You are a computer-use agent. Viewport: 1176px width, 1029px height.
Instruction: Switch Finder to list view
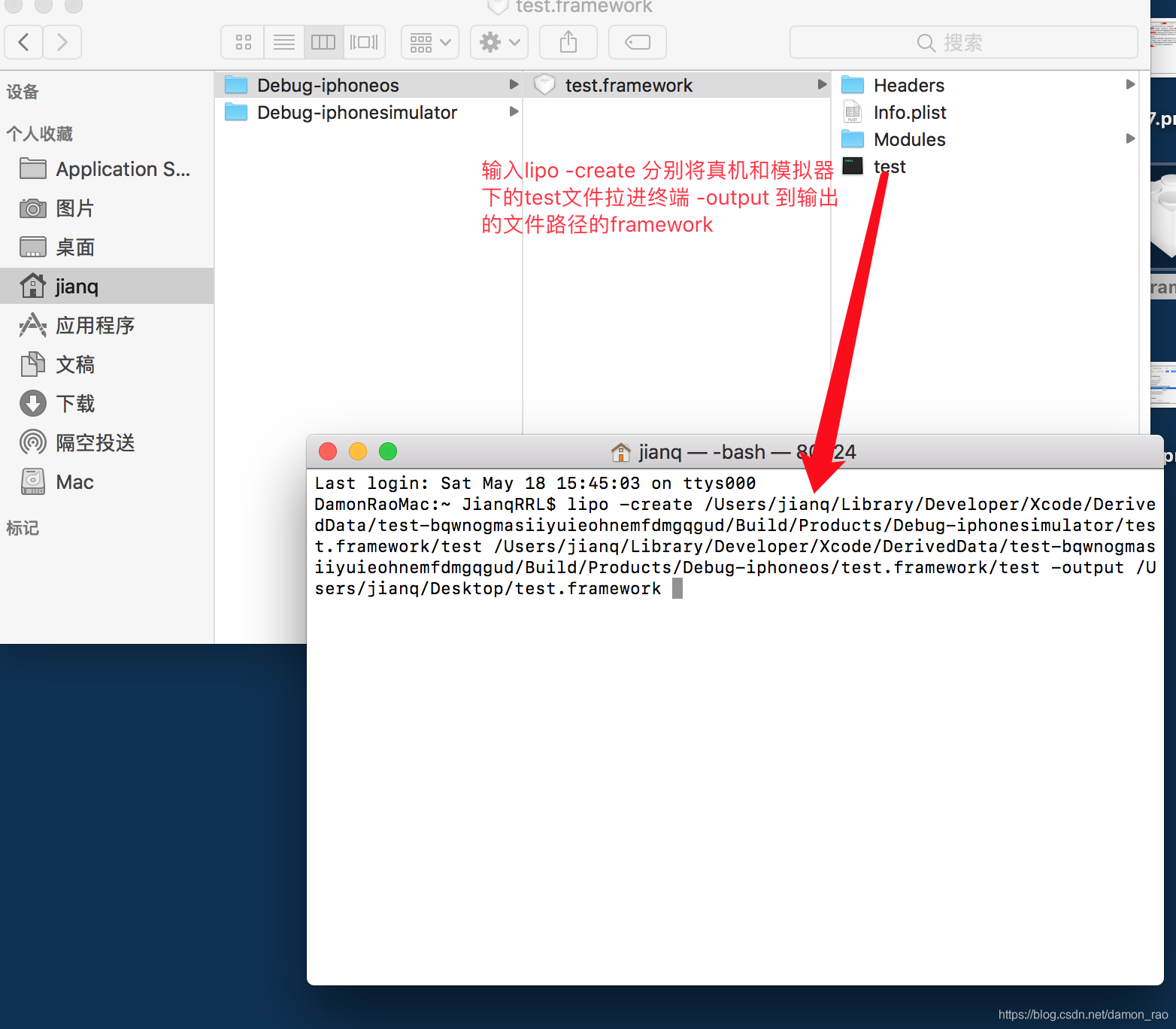pos(284,42)
